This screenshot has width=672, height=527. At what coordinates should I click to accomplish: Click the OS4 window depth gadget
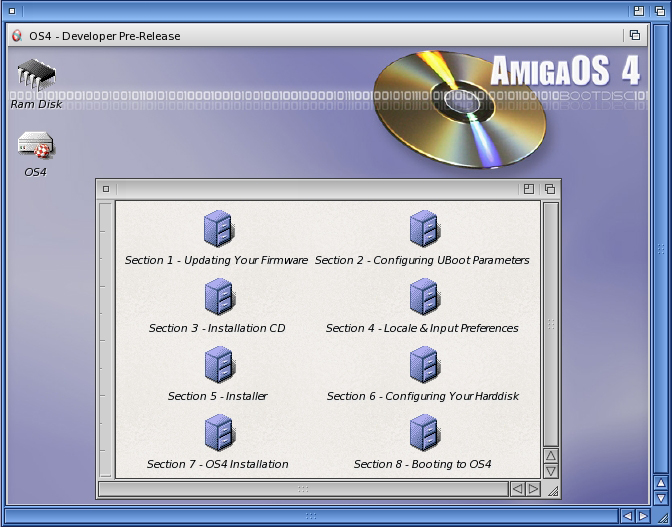[x=634, y=35]
